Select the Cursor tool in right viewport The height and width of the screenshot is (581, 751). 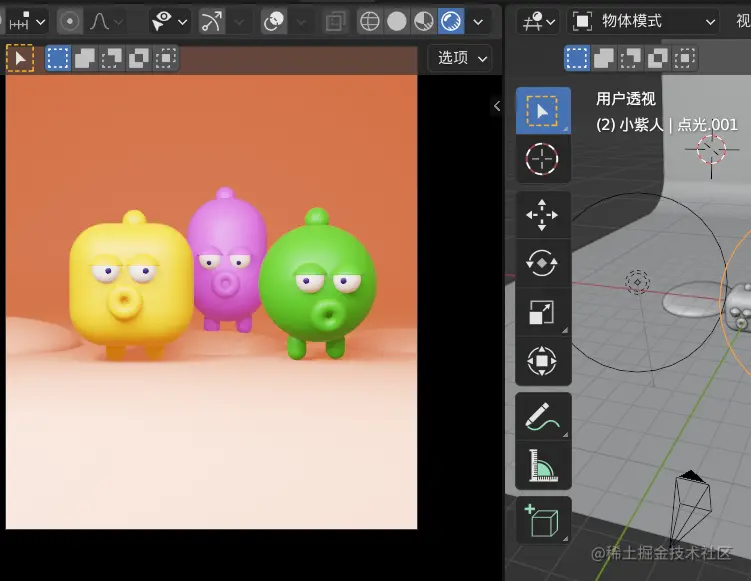click(542, 159)
